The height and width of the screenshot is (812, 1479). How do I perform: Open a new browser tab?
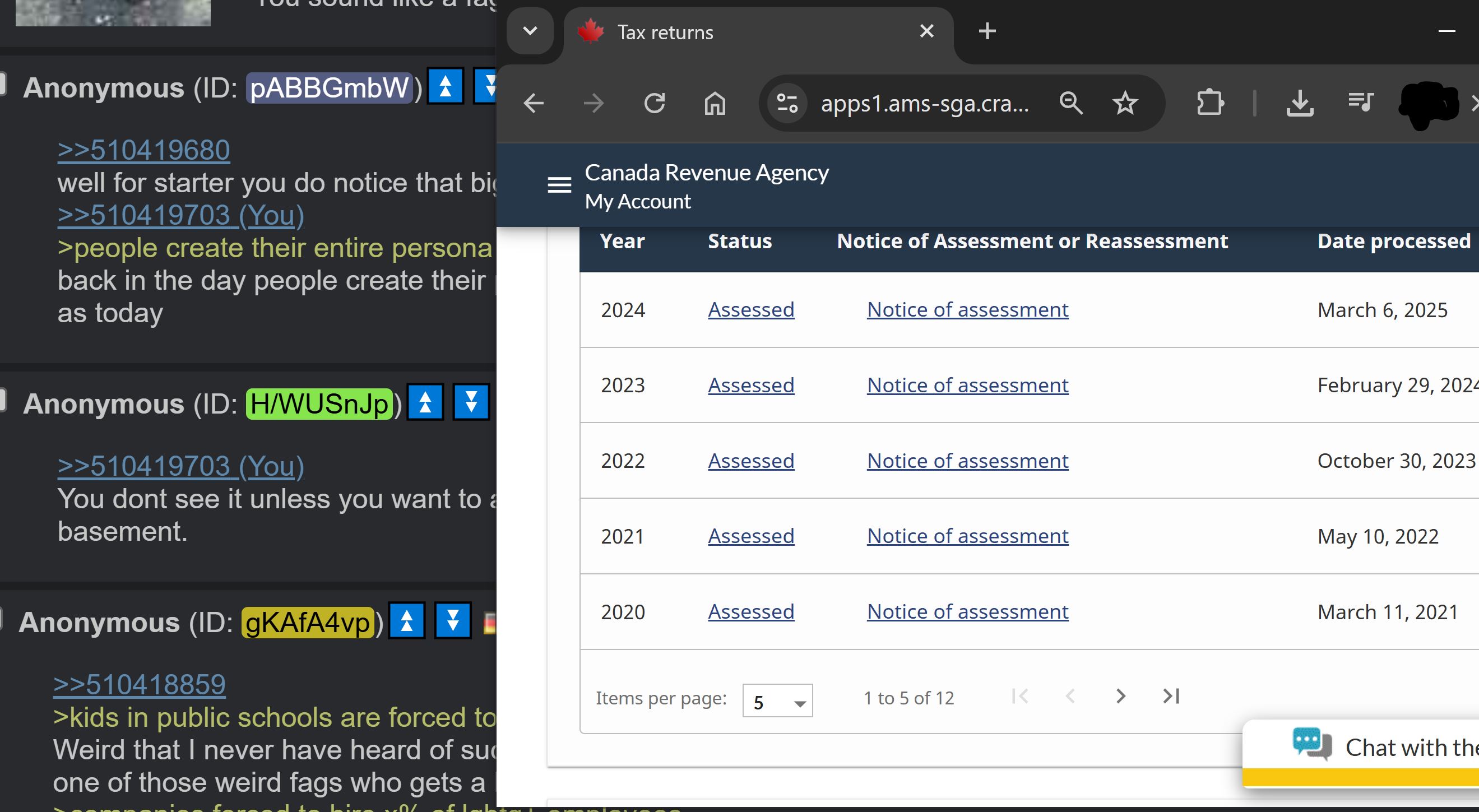(987, 31)
